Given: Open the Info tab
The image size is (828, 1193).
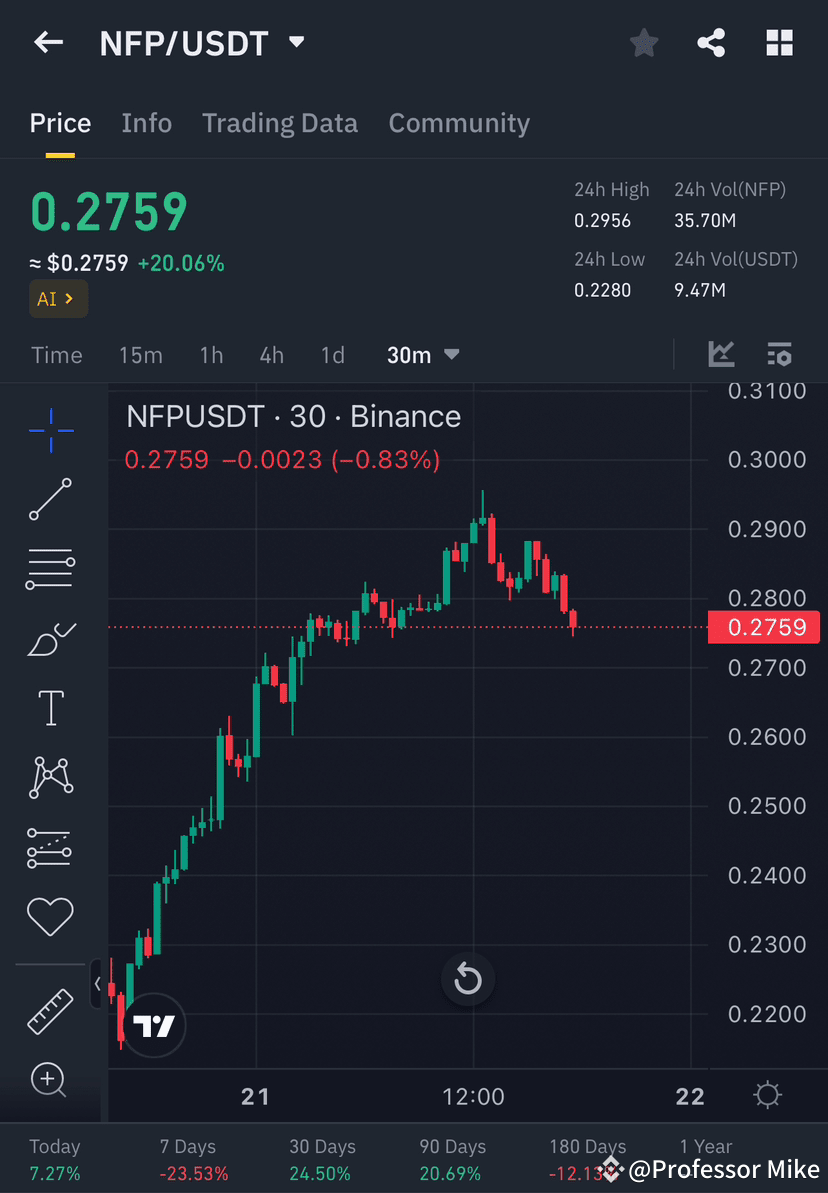Looking at the screenshot, I should click(146, 122).
